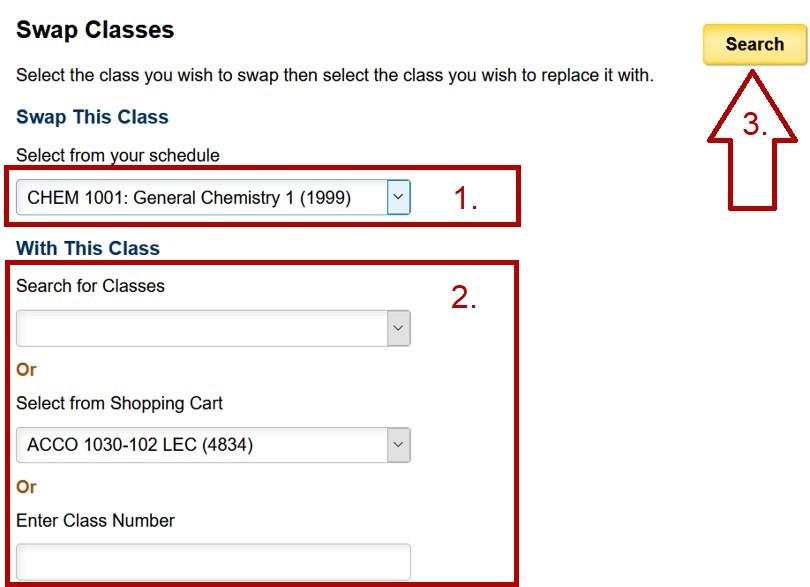Select the CHEM 1001 General Chemistry field
Viewport: 810px width, 587px height.
coord(200,197)
